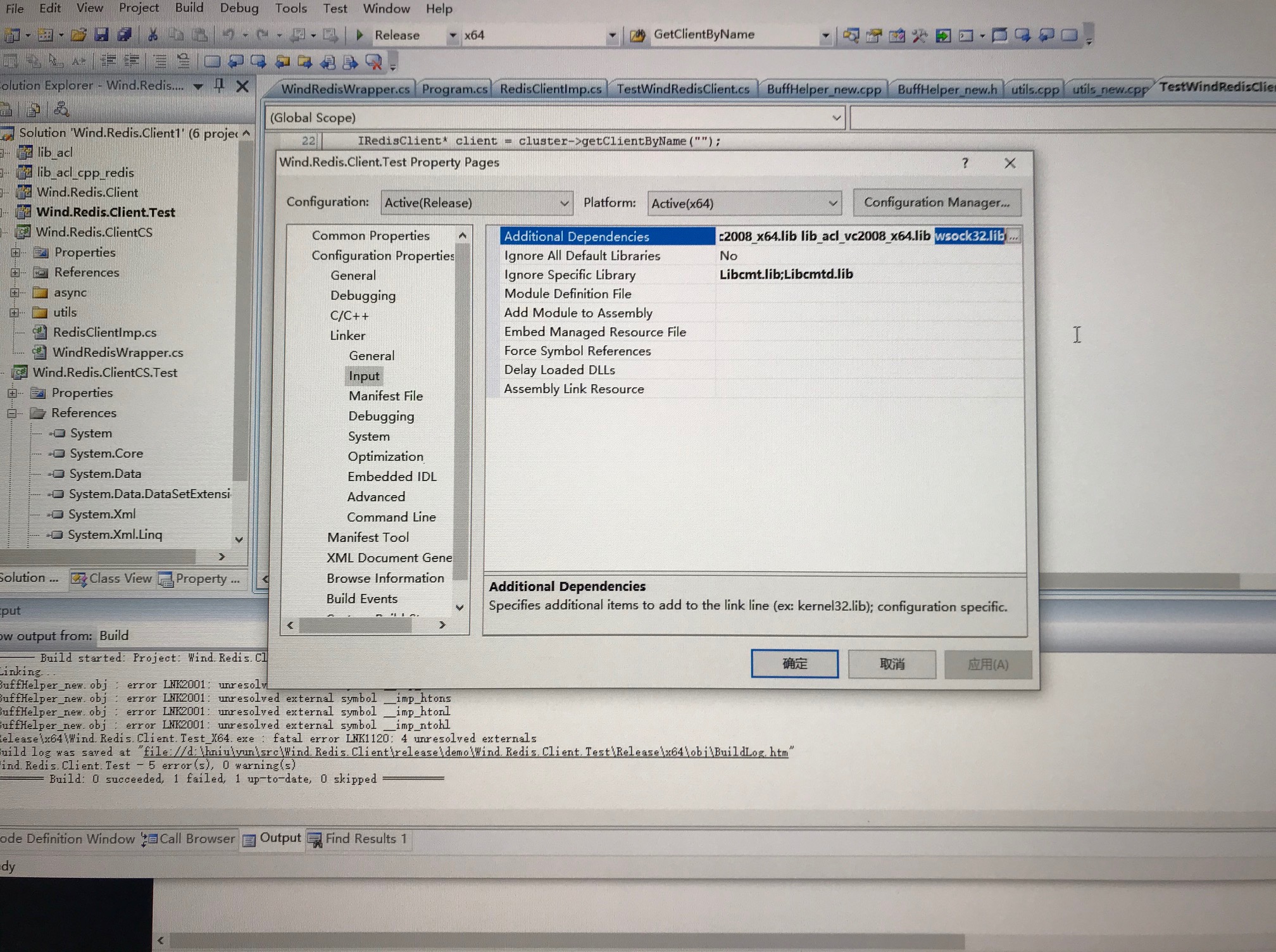Click the Find in Files icon

click(637, 35)
